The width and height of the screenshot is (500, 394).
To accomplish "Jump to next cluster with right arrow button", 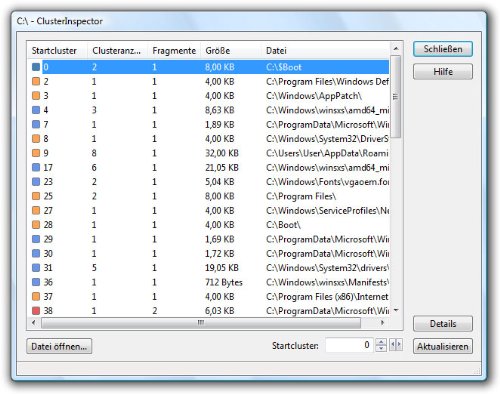I will point(399,345).
